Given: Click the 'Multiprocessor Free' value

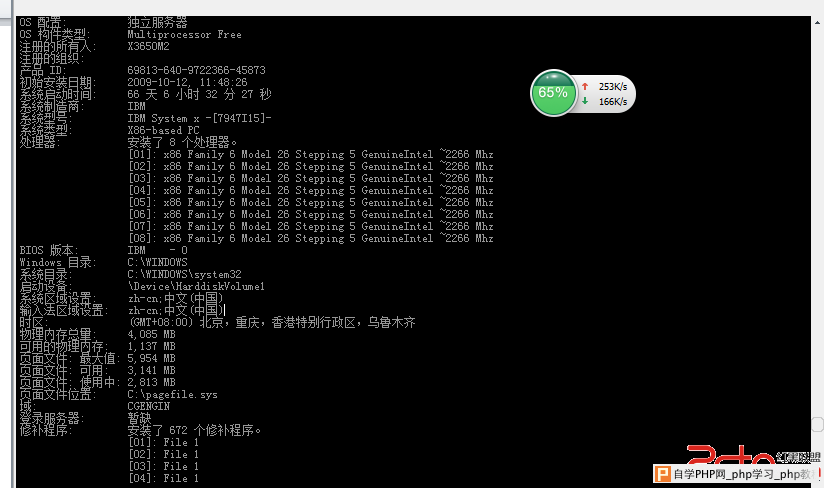Looking at the screenshot, I should [184, 35].
